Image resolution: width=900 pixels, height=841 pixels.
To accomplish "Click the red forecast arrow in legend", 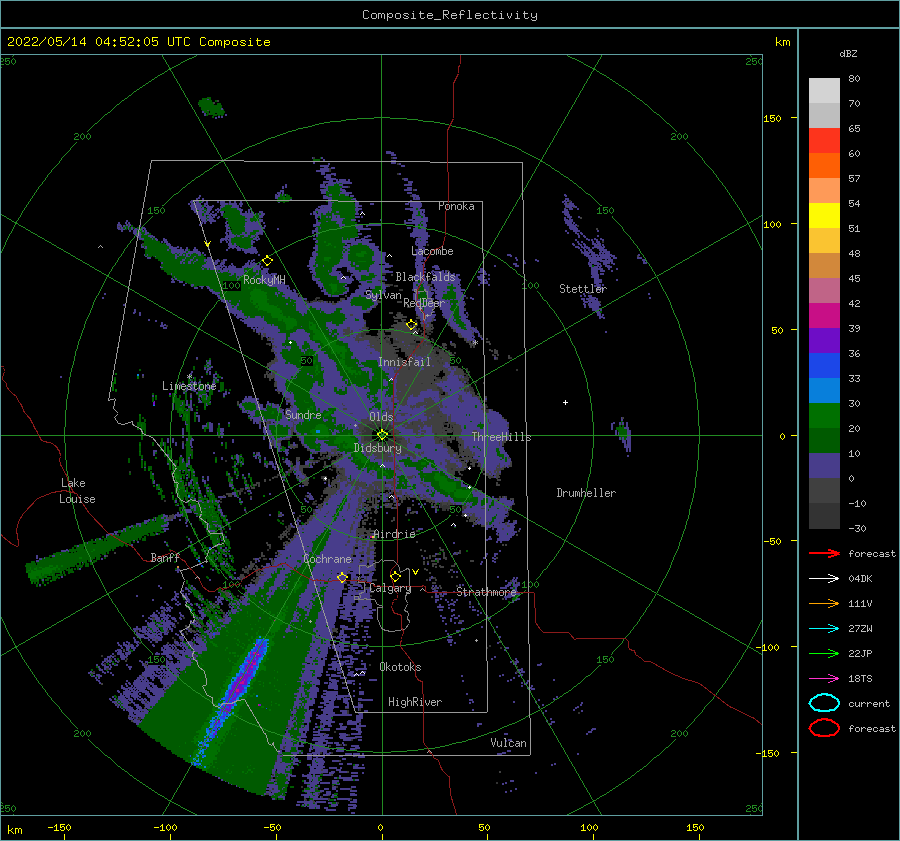I will point(824,553).
